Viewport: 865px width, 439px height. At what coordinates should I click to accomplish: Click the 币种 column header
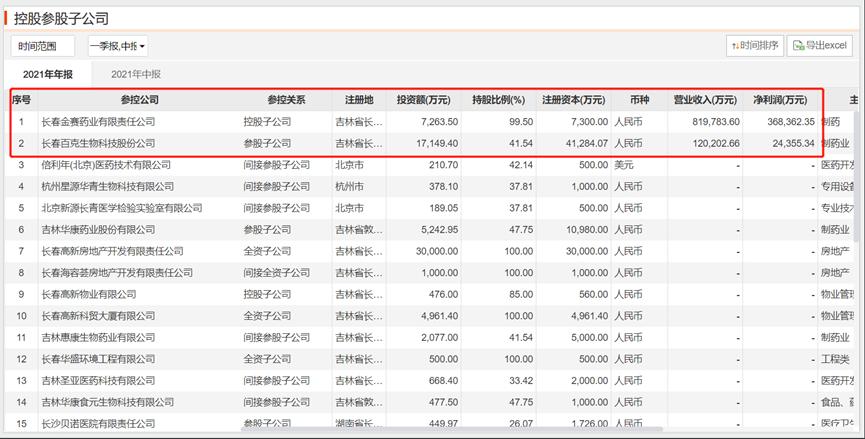pos(639,100)
